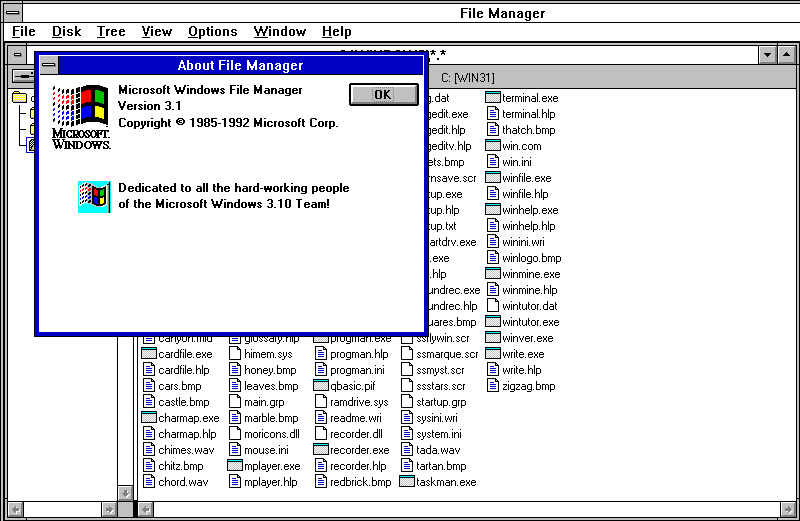Select the zigzag.bmp file icon
800x521 pixels.
492,386
